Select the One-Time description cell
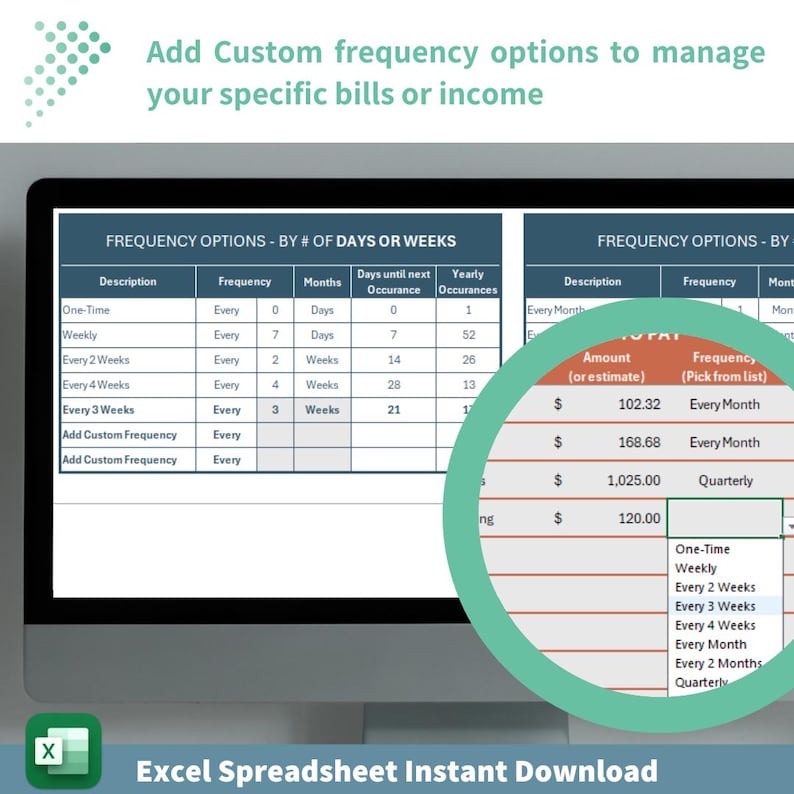794x794 pixels. 128,310
